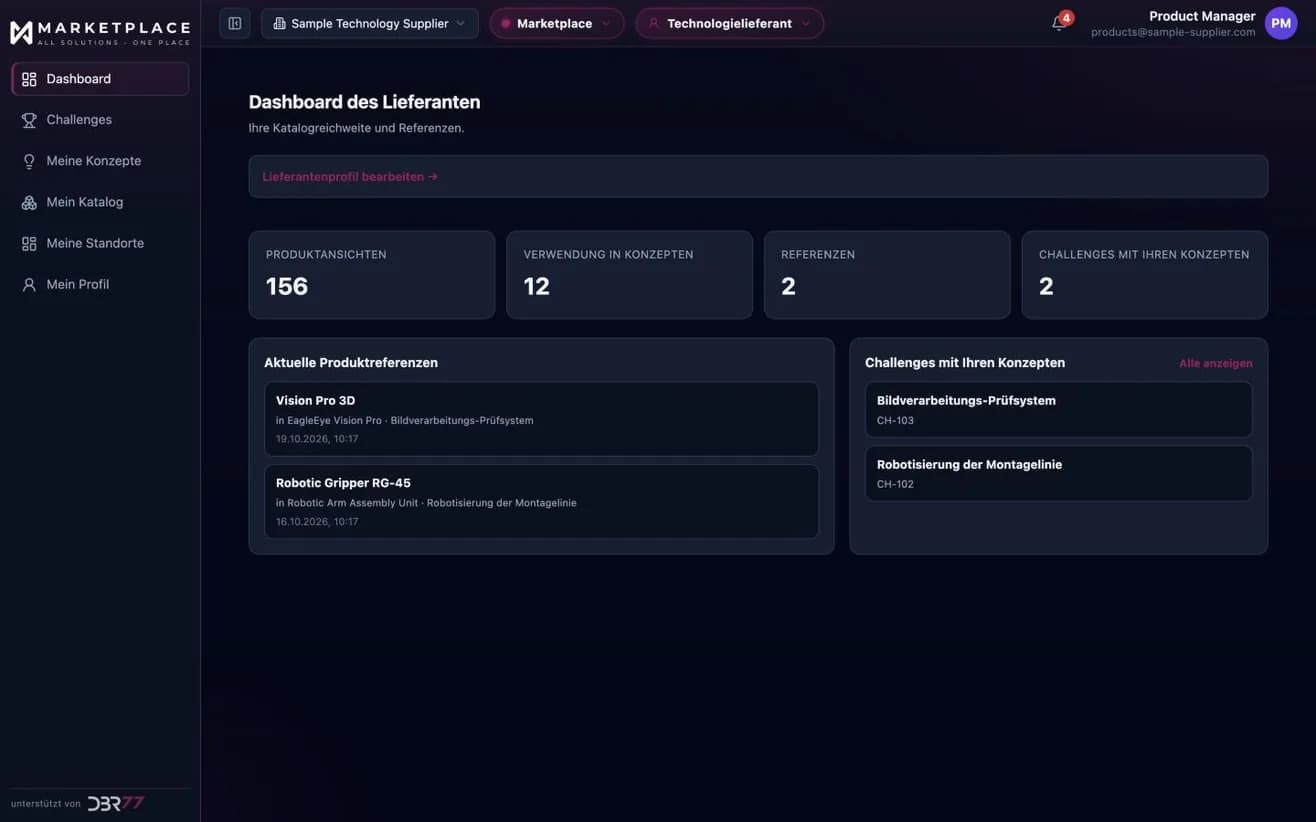
Task: Click the Challenges trophy icon
Action: tap(29, 120)
